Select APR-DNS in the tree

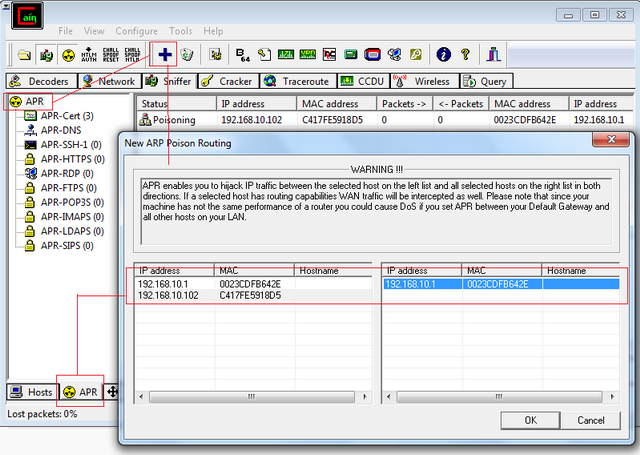61,130
